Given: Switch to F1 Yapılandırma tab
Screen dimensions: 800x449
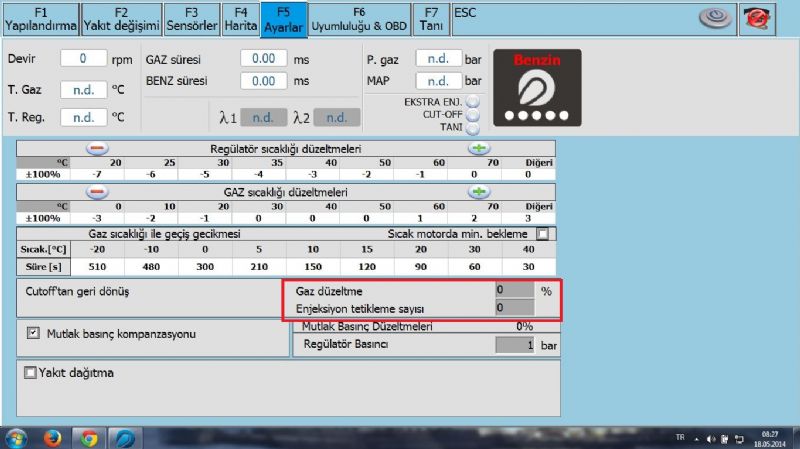Looking at the screenshot, I should (x=40, y=19).
